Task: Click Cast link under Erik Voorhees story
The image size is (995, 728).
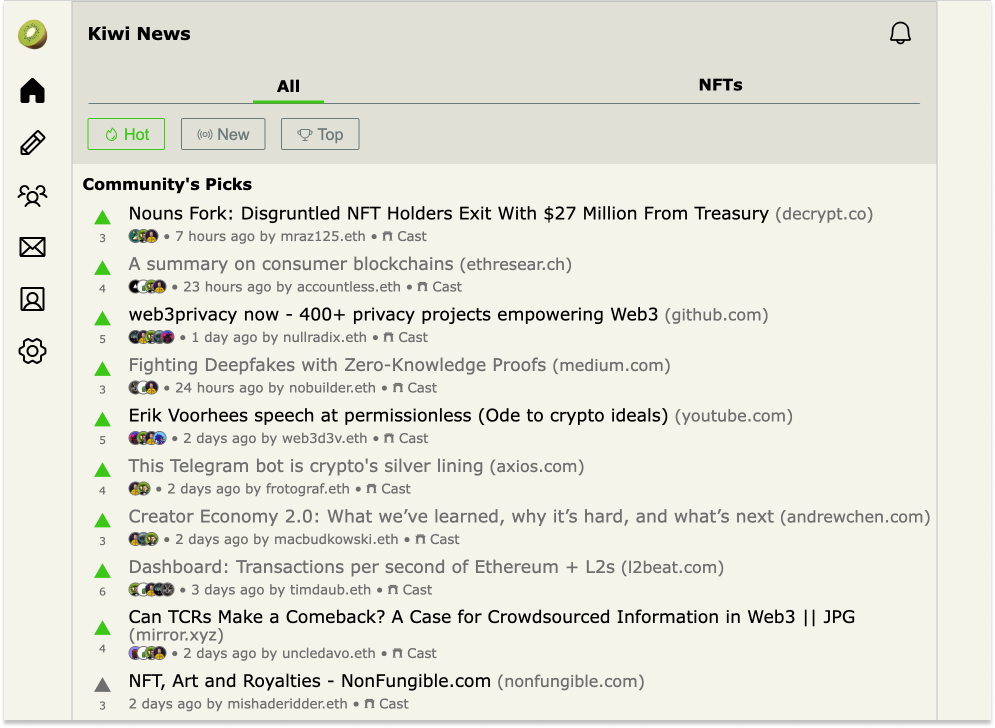Action: (407, 439)
